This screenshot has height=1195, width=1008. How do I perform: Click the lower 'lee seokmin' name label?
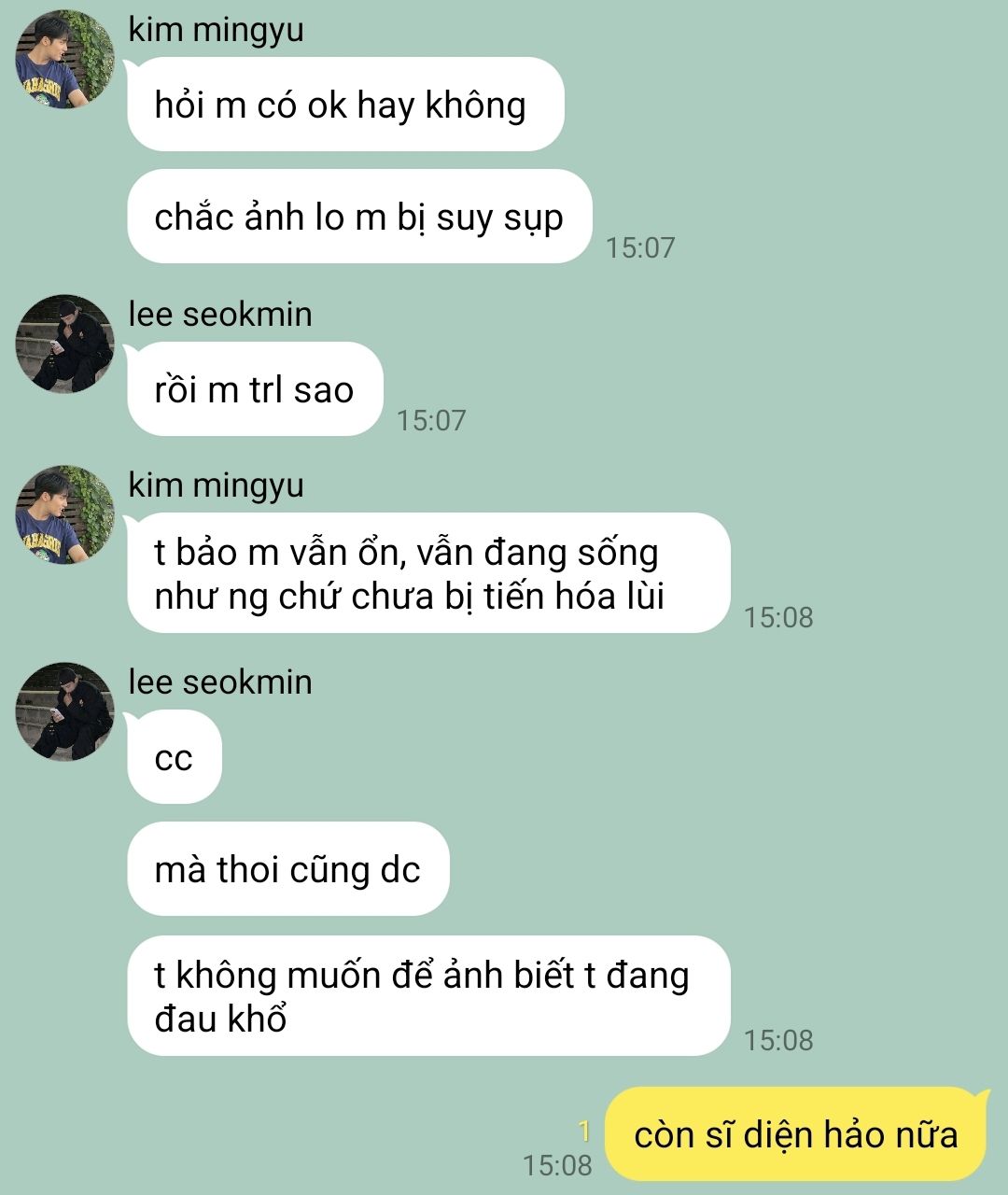pyautogui.click(x=220, y=682)
